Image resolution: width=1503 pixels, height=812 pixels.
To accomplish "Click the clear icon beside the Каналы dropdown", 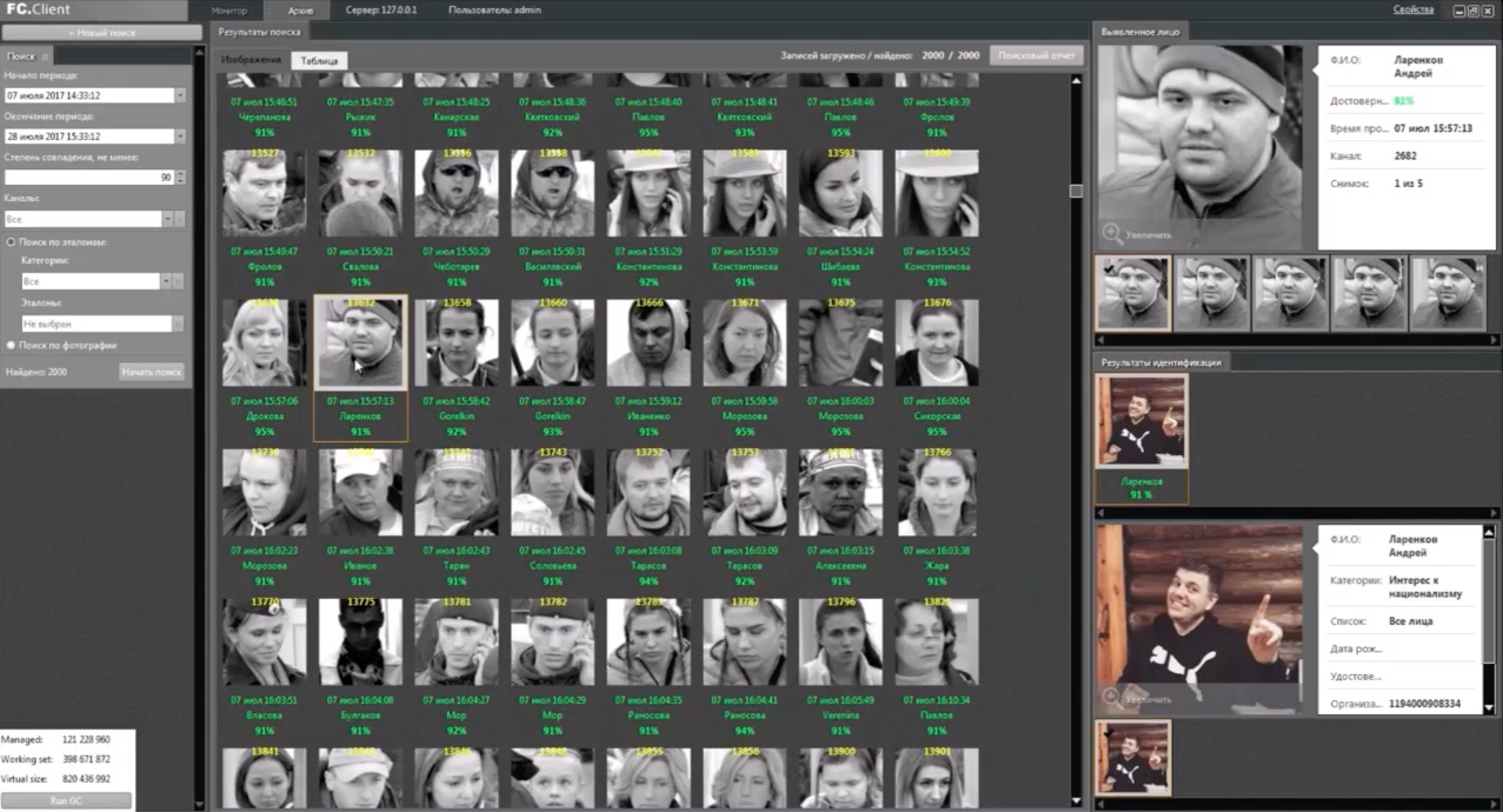I will pyautogui.click(x=180, y=219).
